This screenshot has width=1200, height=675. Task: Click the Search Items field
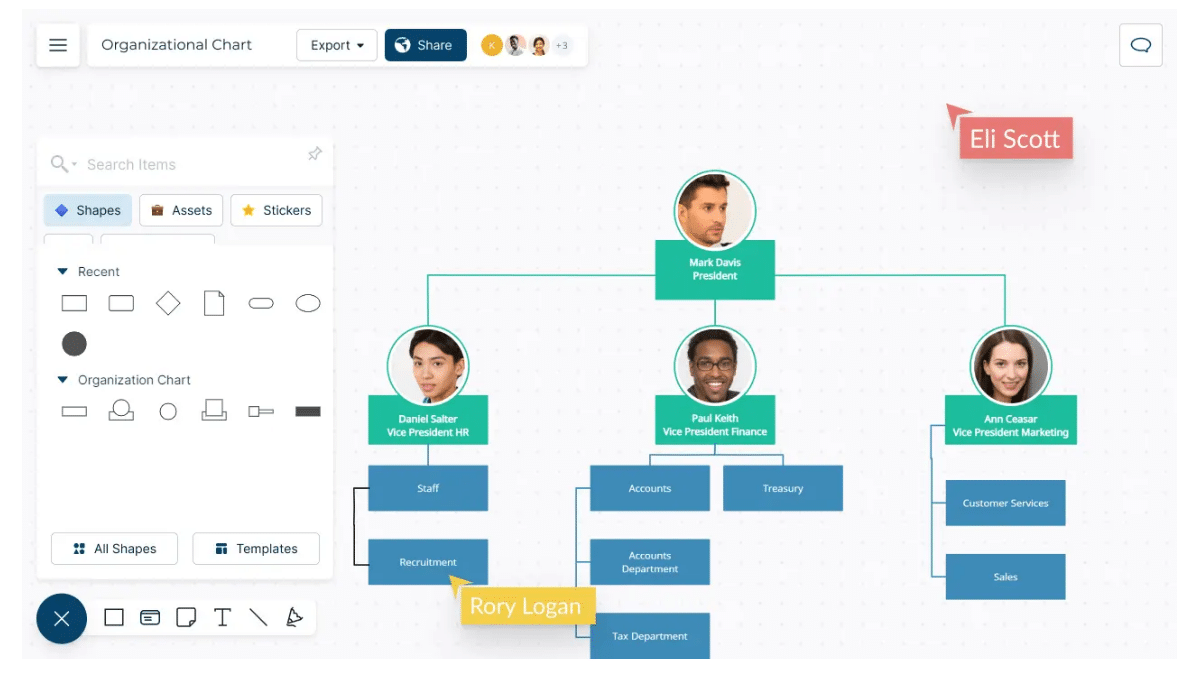185,164
